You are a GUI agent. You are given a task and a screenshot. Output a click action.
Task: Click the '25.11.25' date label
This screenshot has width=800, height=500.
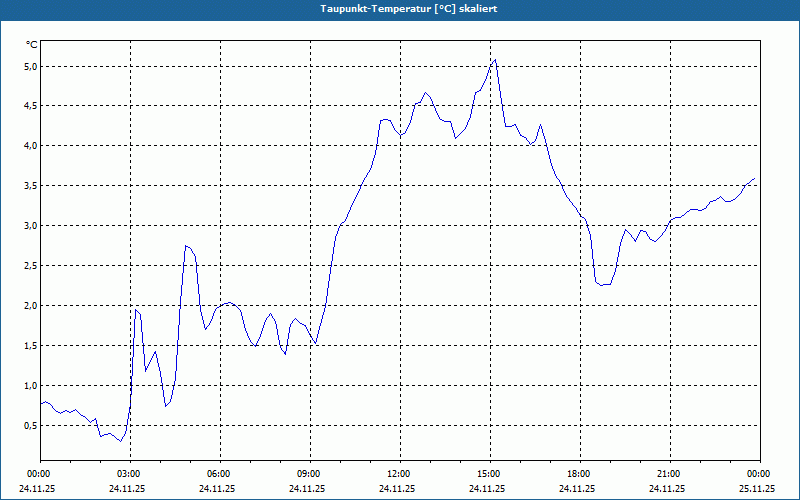tap(757, 488)
